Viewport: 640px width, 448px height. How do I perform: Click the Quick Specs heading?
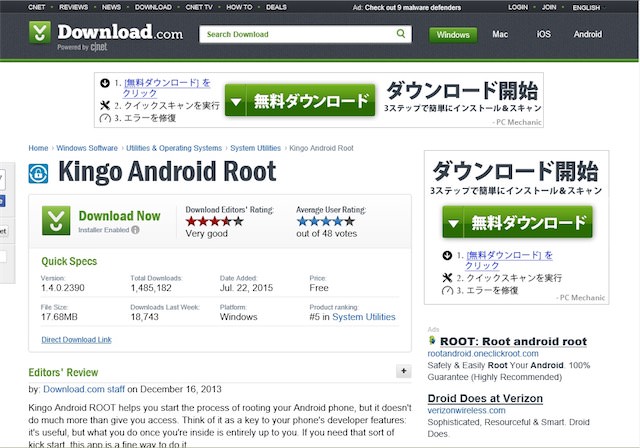69,261
